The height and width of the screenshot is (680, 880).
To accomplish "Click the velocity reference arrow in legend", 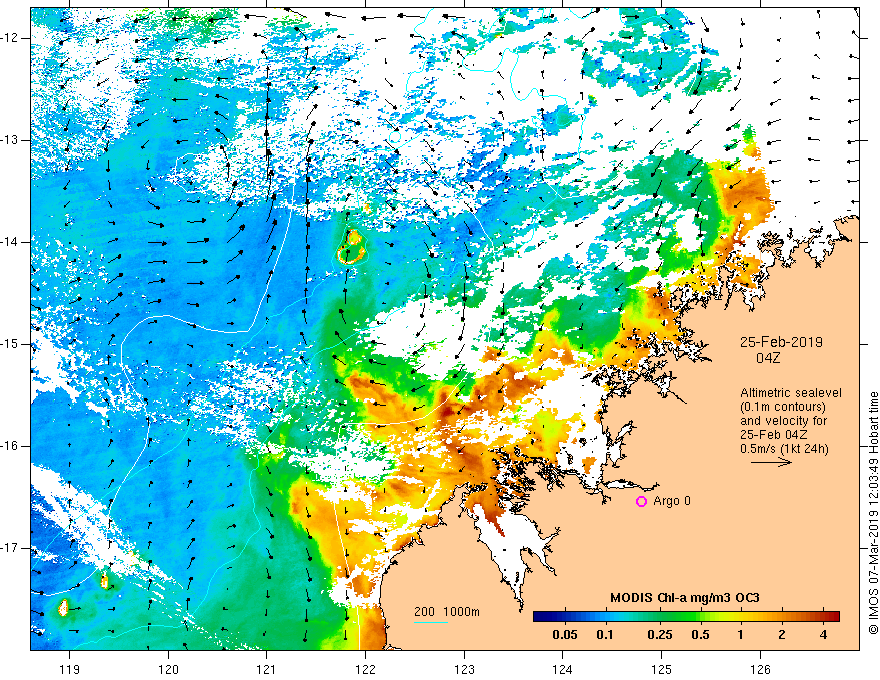I will click(772, 462).
